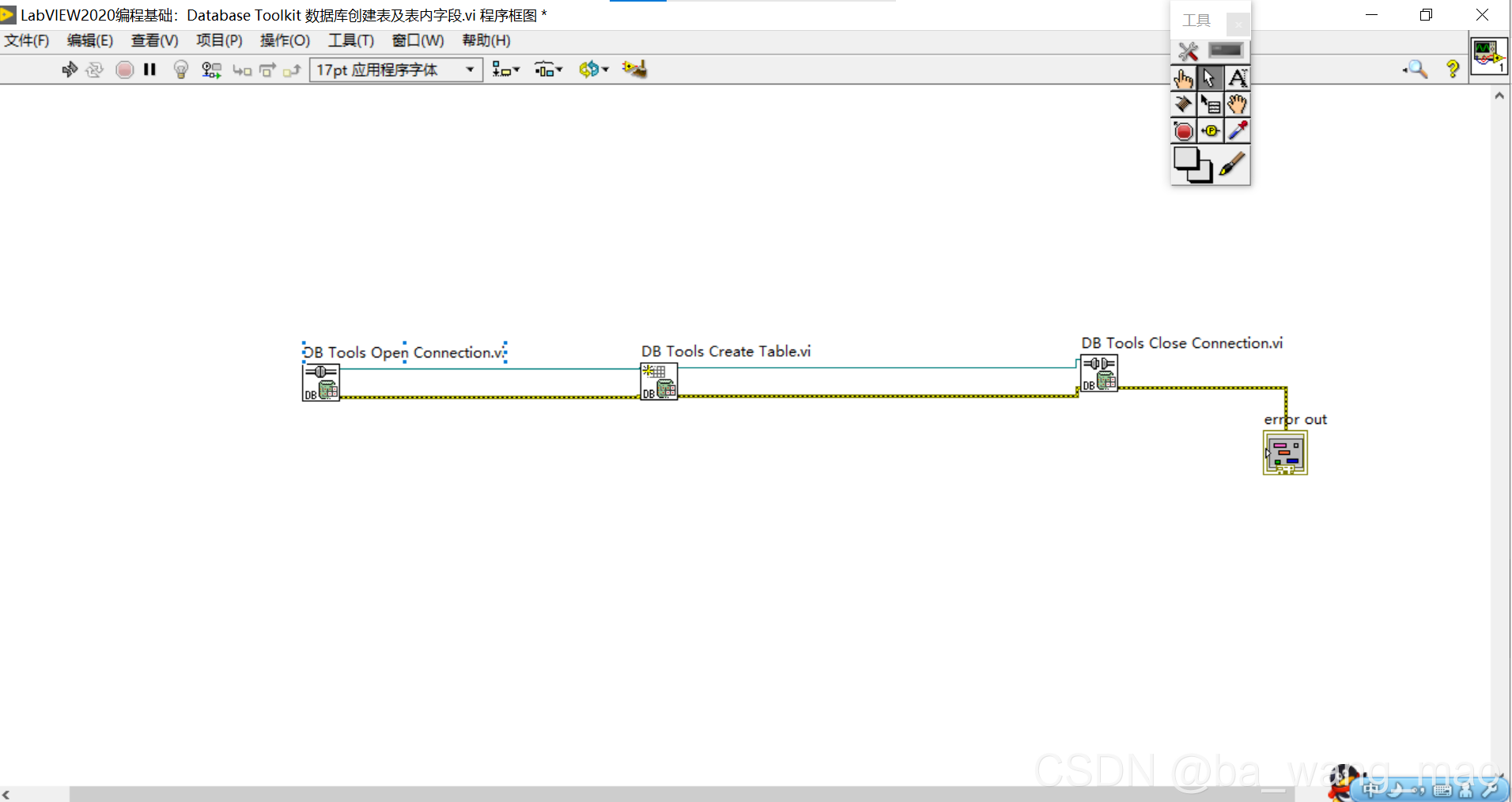This screenshot has height=802, width=1512.
Task: Pick the Probe tool
Action: [1211, 131]
